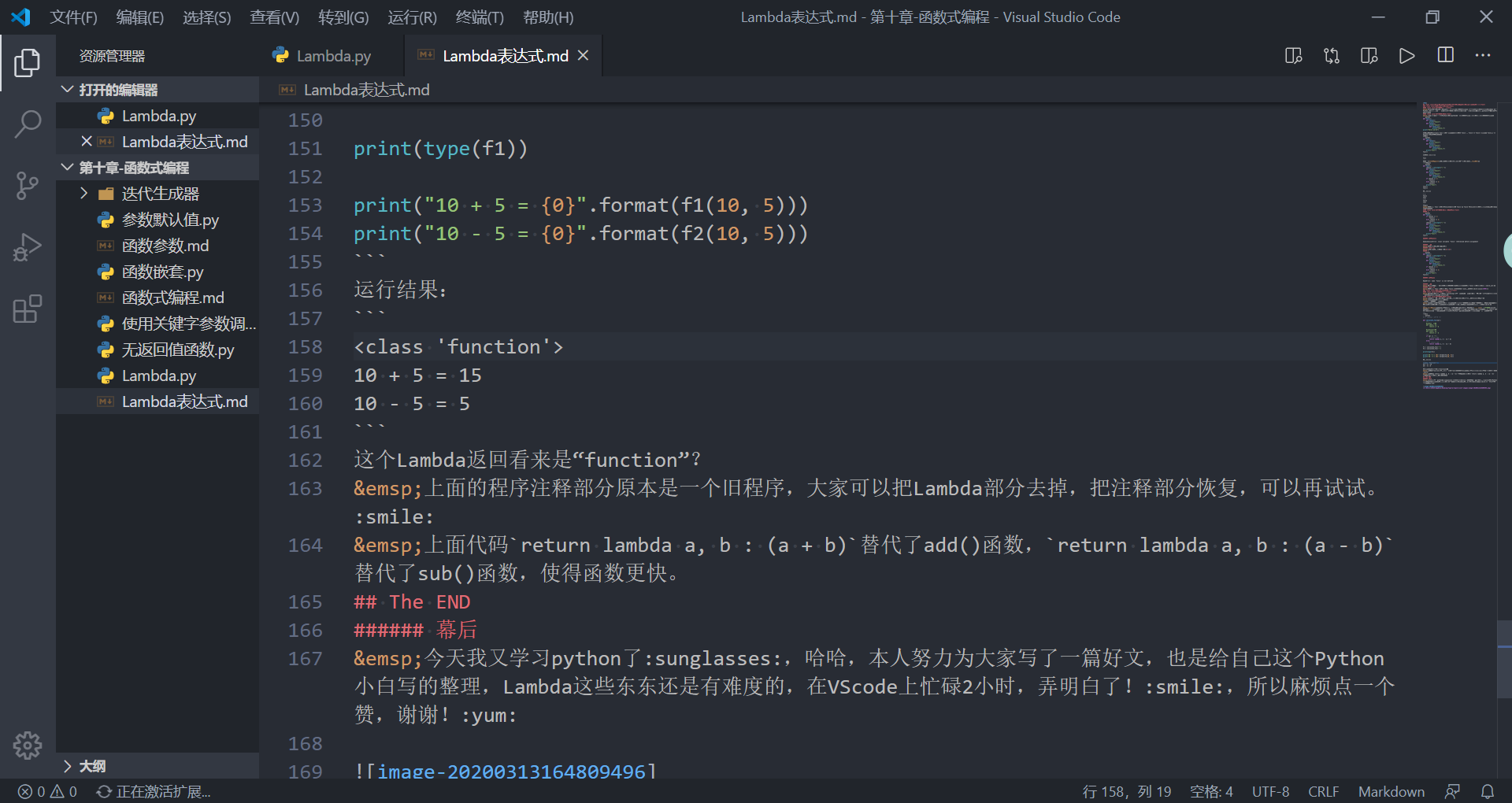Change end of line sequence CRLF

tap(1323, 791)
